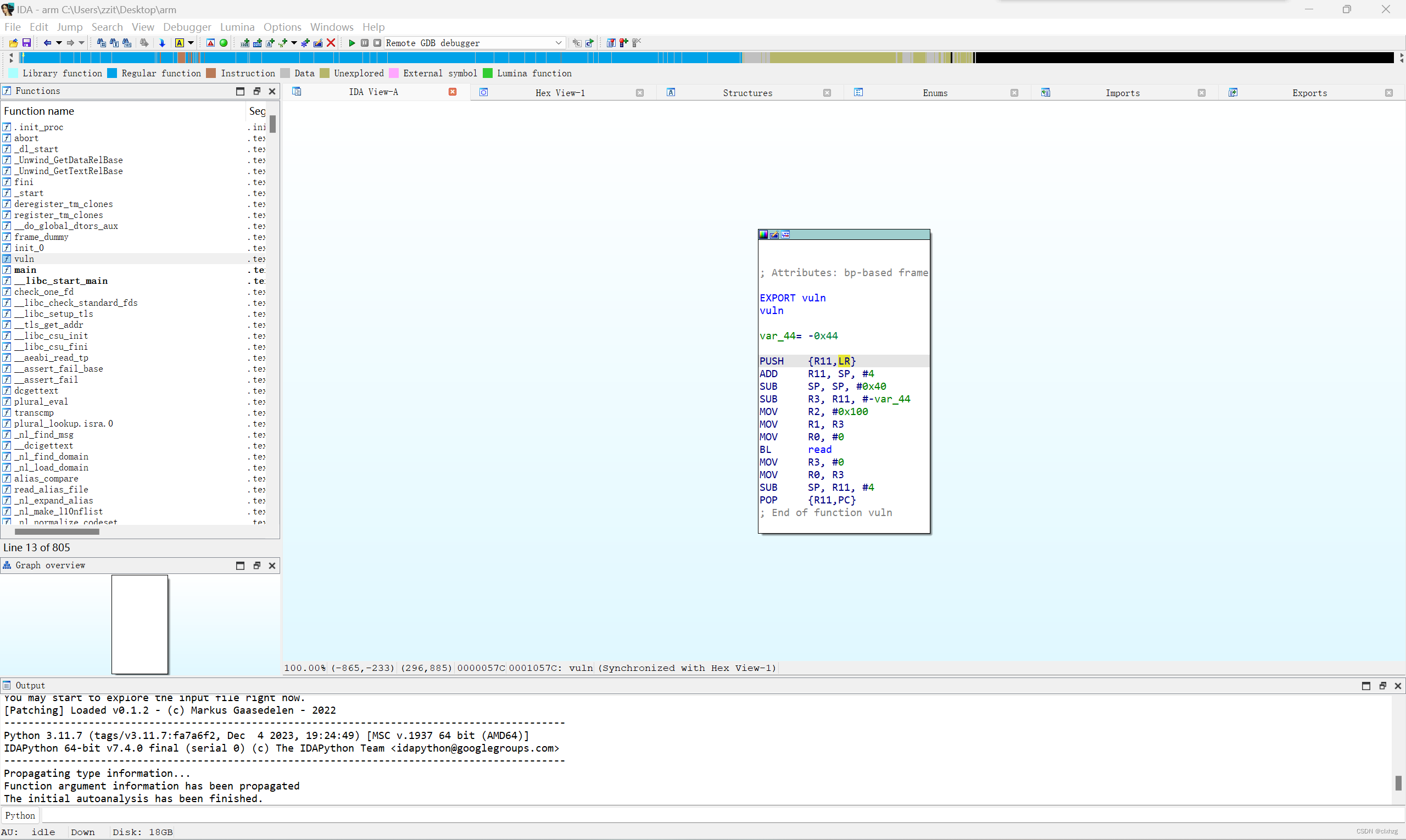Click the Text search binoculars icon
This screenshot has height=840, width=1406.
click(x=115, y=43)
